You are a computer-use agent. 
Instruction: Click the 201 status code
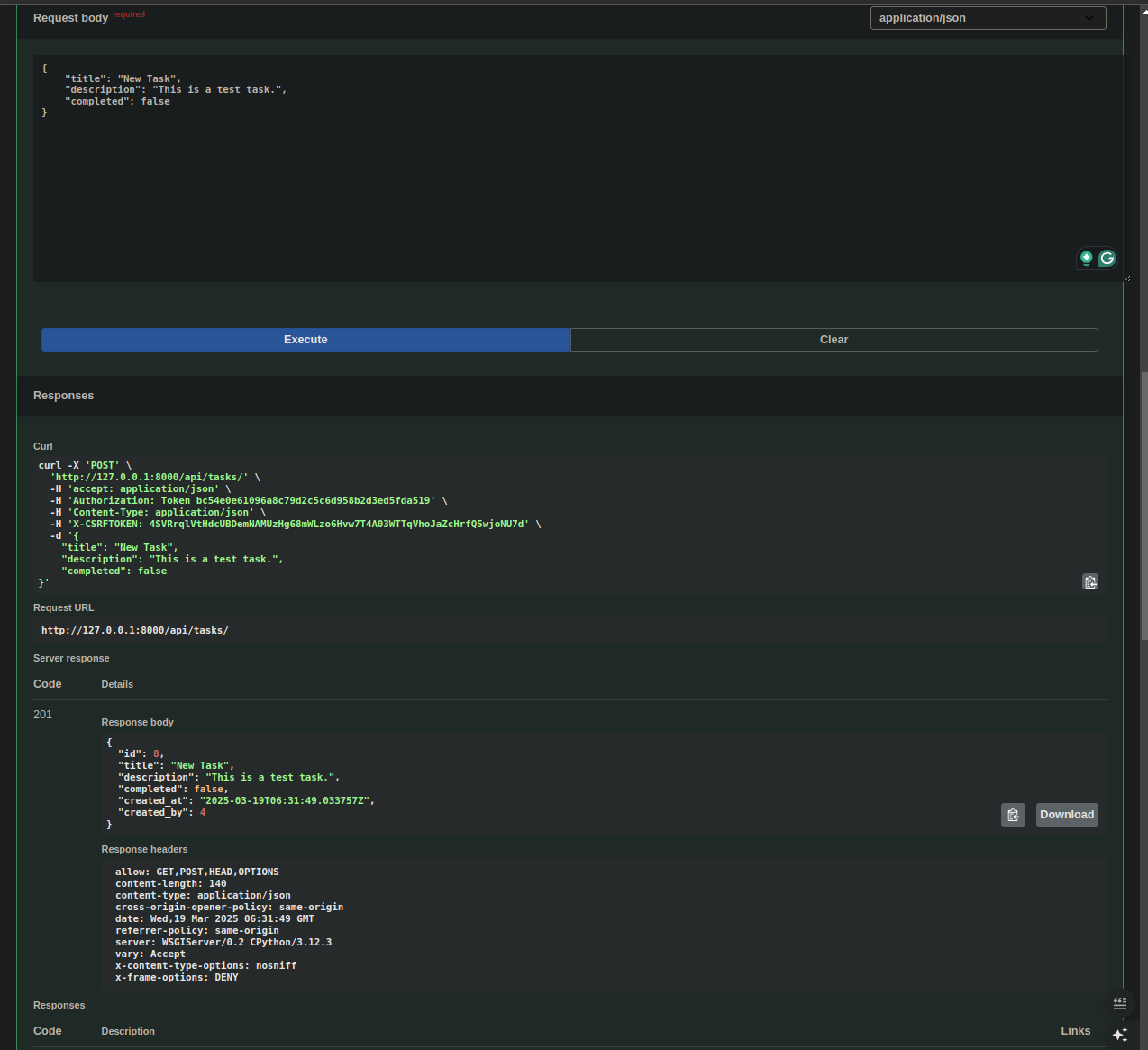coord(43,715)
